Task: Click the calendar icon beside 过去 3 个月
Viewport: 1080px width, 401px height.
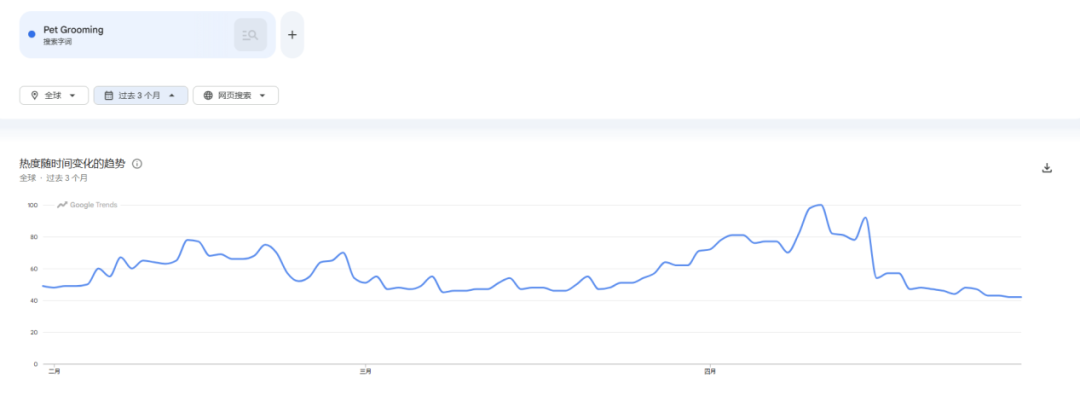Action: click(x=109, y=95)
